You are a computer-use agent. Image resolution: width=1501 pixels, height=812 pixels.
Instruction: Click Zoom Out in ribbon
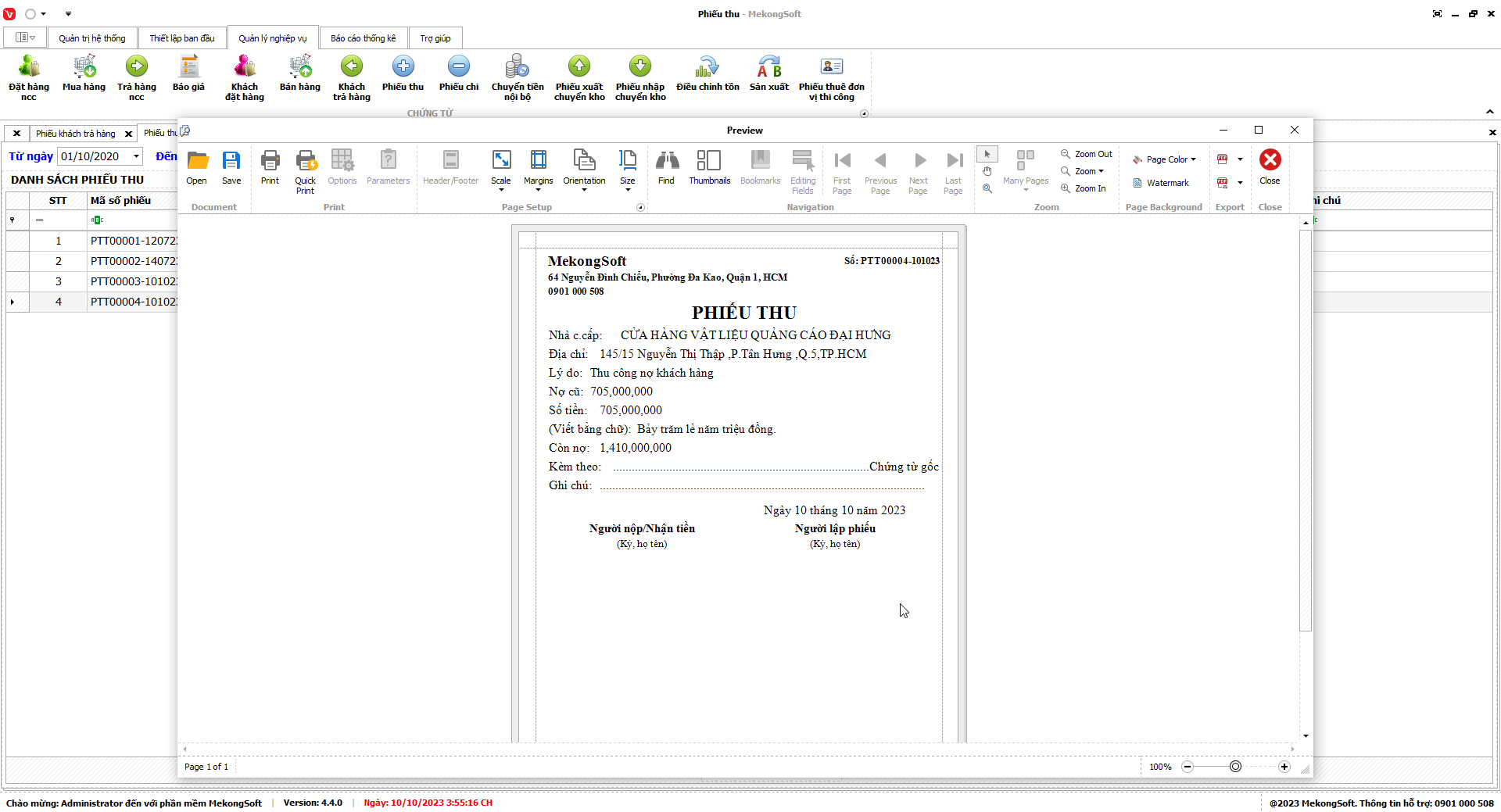click(x=1087, y=154)
